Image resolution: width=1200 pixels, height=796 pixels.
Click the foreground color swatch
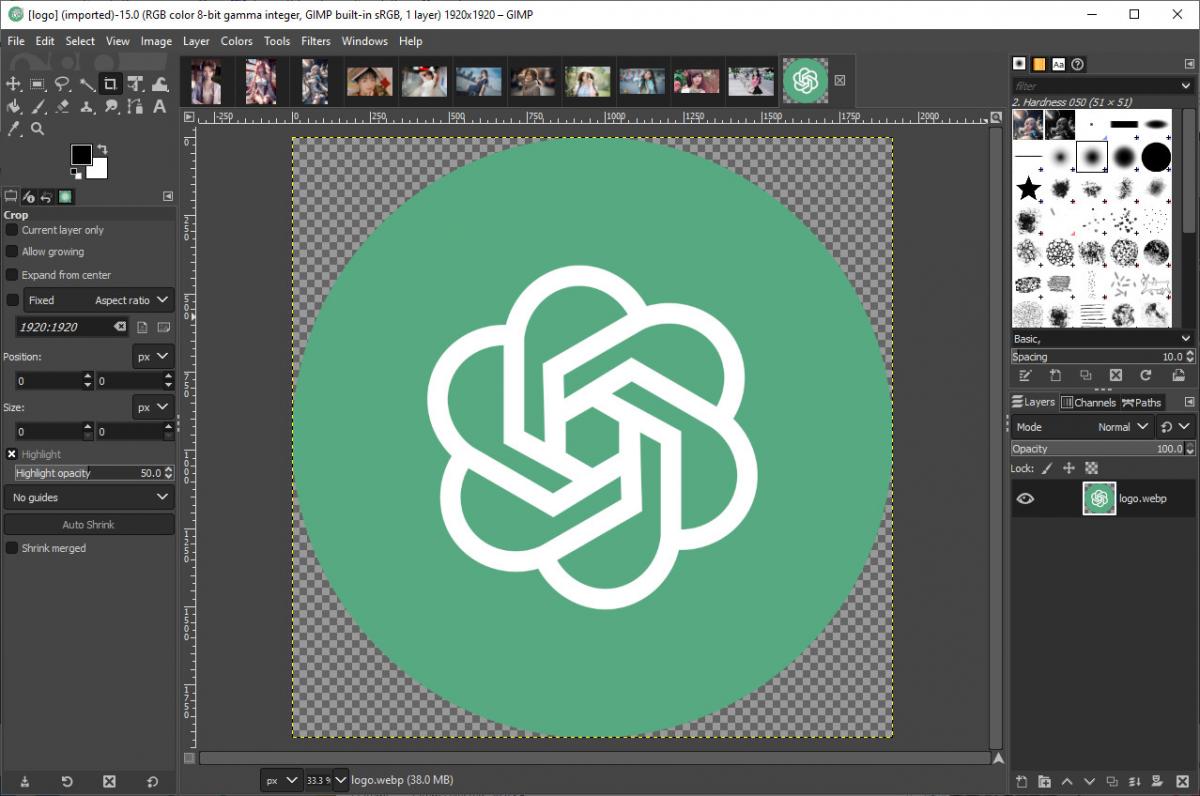(81, 156)
